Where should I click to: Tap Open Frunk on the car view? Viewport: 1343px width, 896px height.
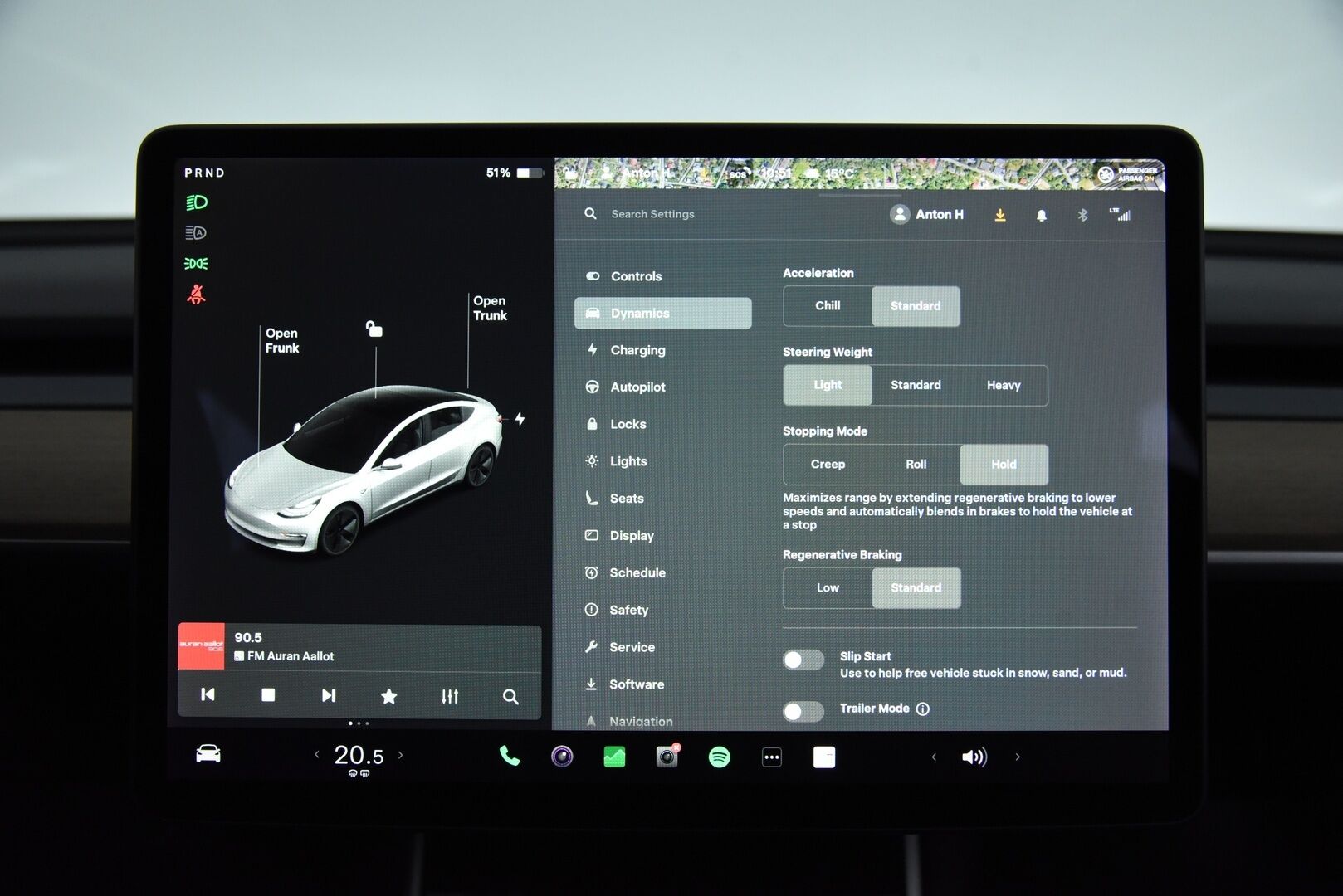pyautogui.click(x=282, y=341)
